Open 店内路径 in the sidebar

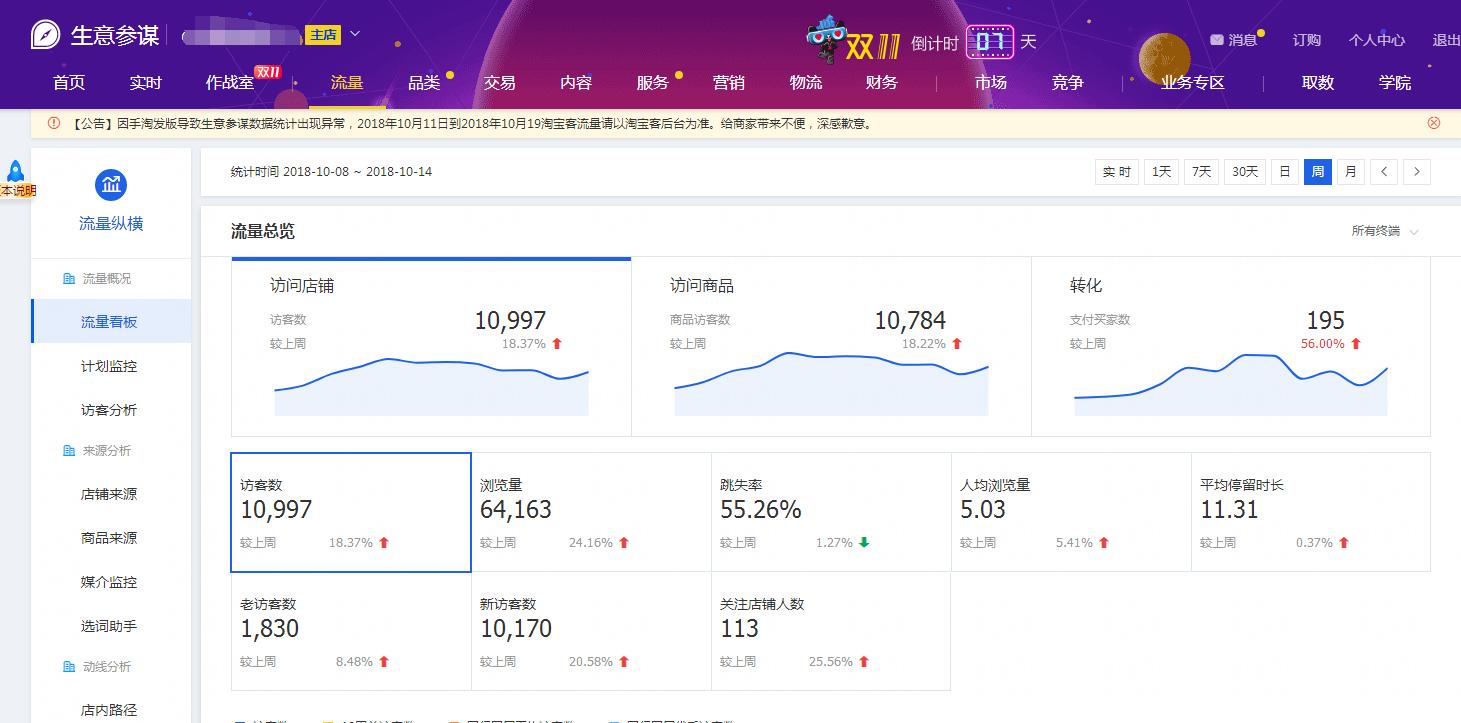(111, 710)
